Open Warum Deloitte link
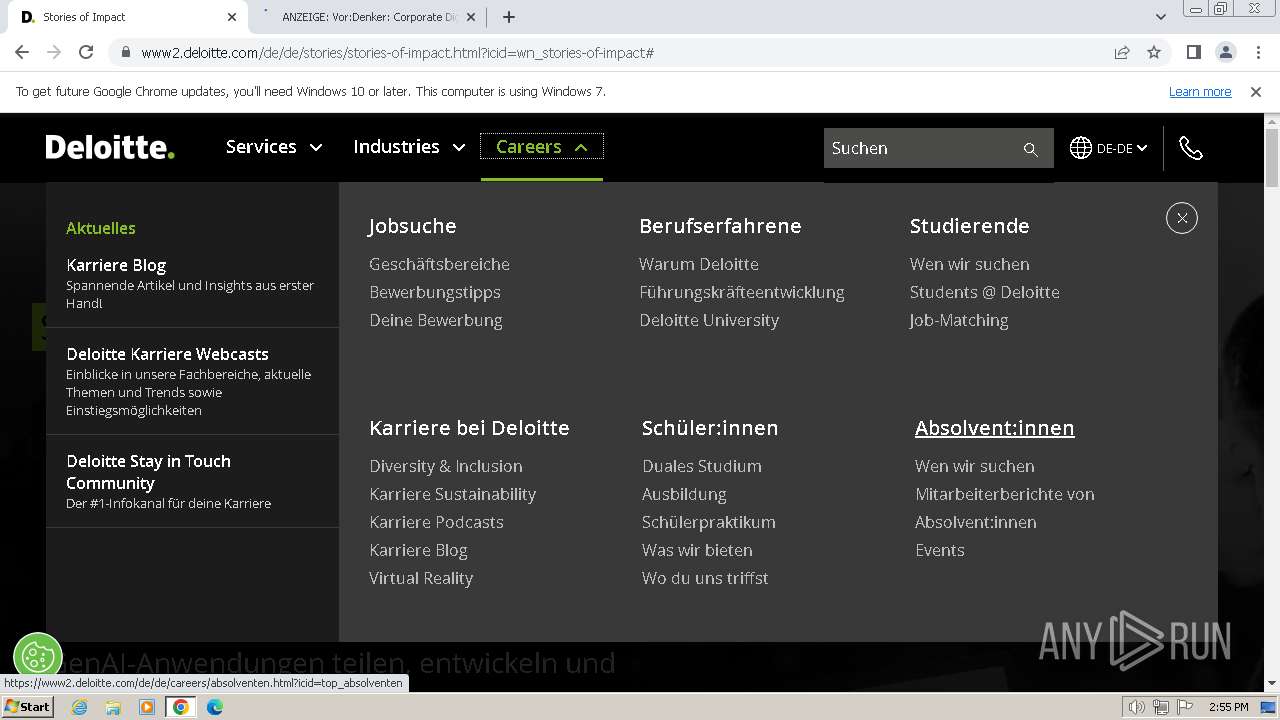The width and height of the screenshot is (1280, 720). pos(699,264)
